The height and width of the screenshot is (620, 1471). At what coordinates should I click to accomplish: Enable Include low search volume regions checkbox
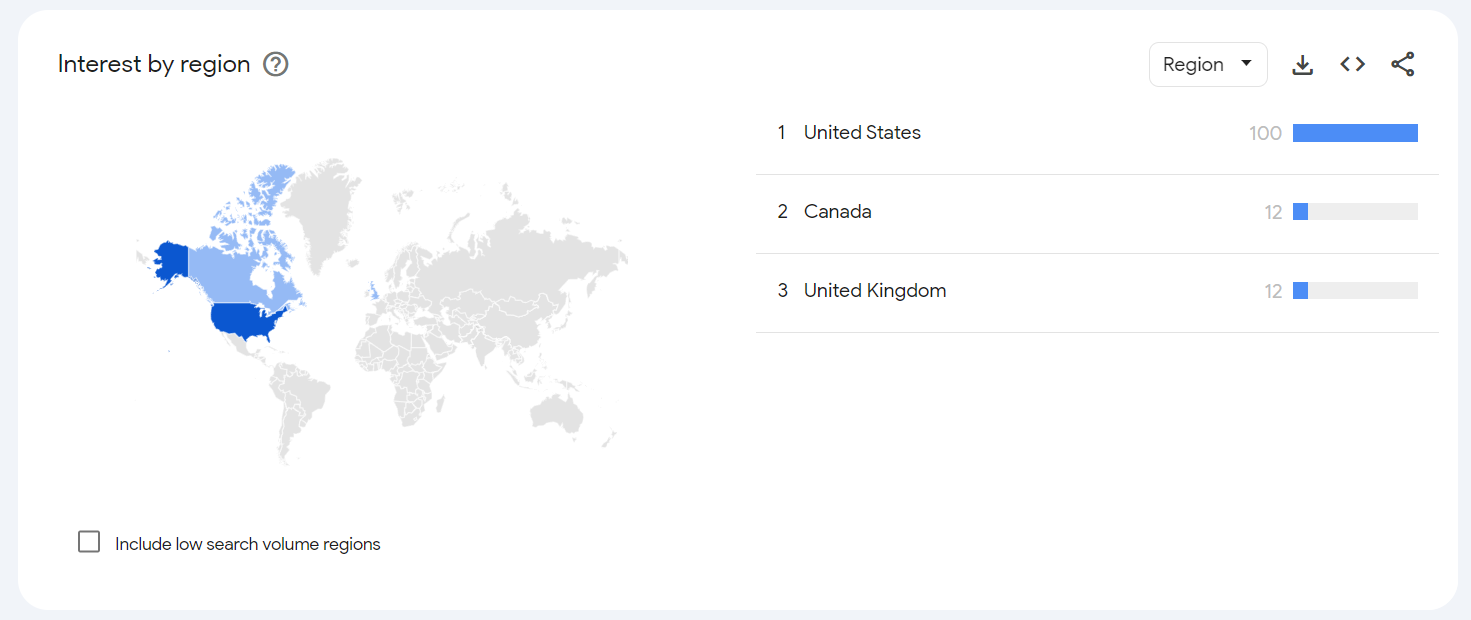(x=89, y=542)
